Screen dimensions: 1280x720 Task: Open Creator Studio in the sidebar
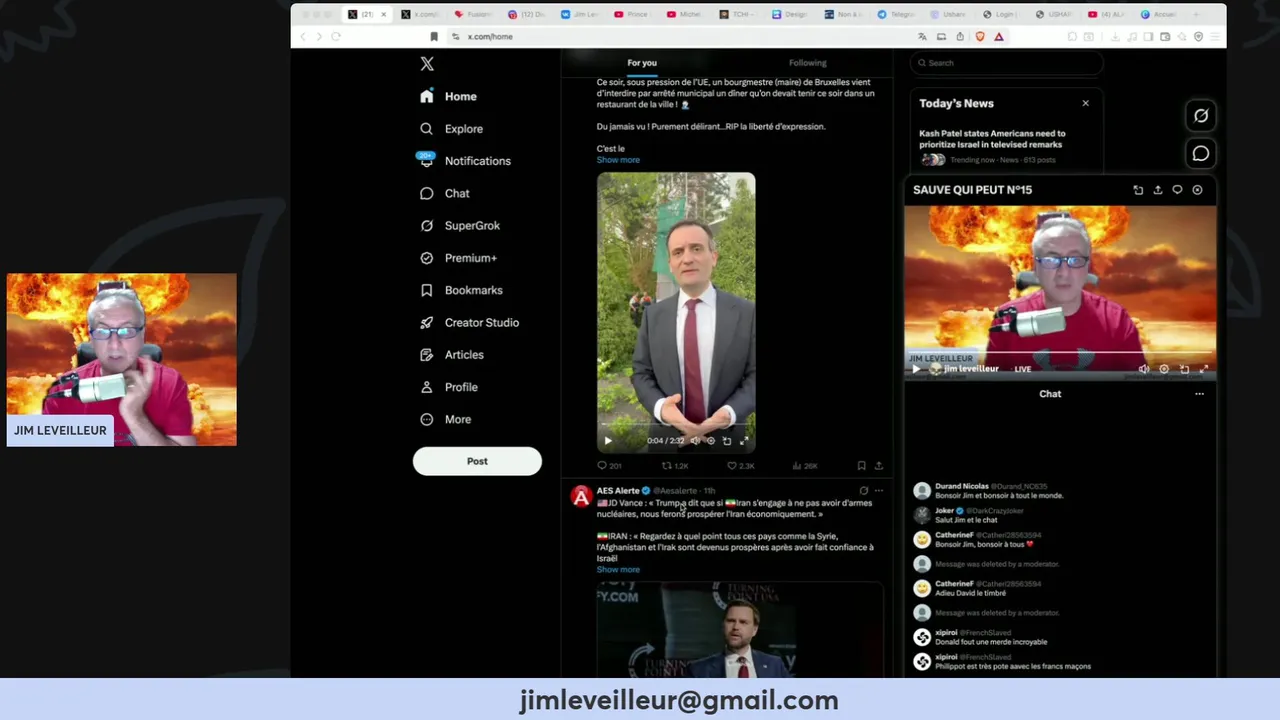468,322
